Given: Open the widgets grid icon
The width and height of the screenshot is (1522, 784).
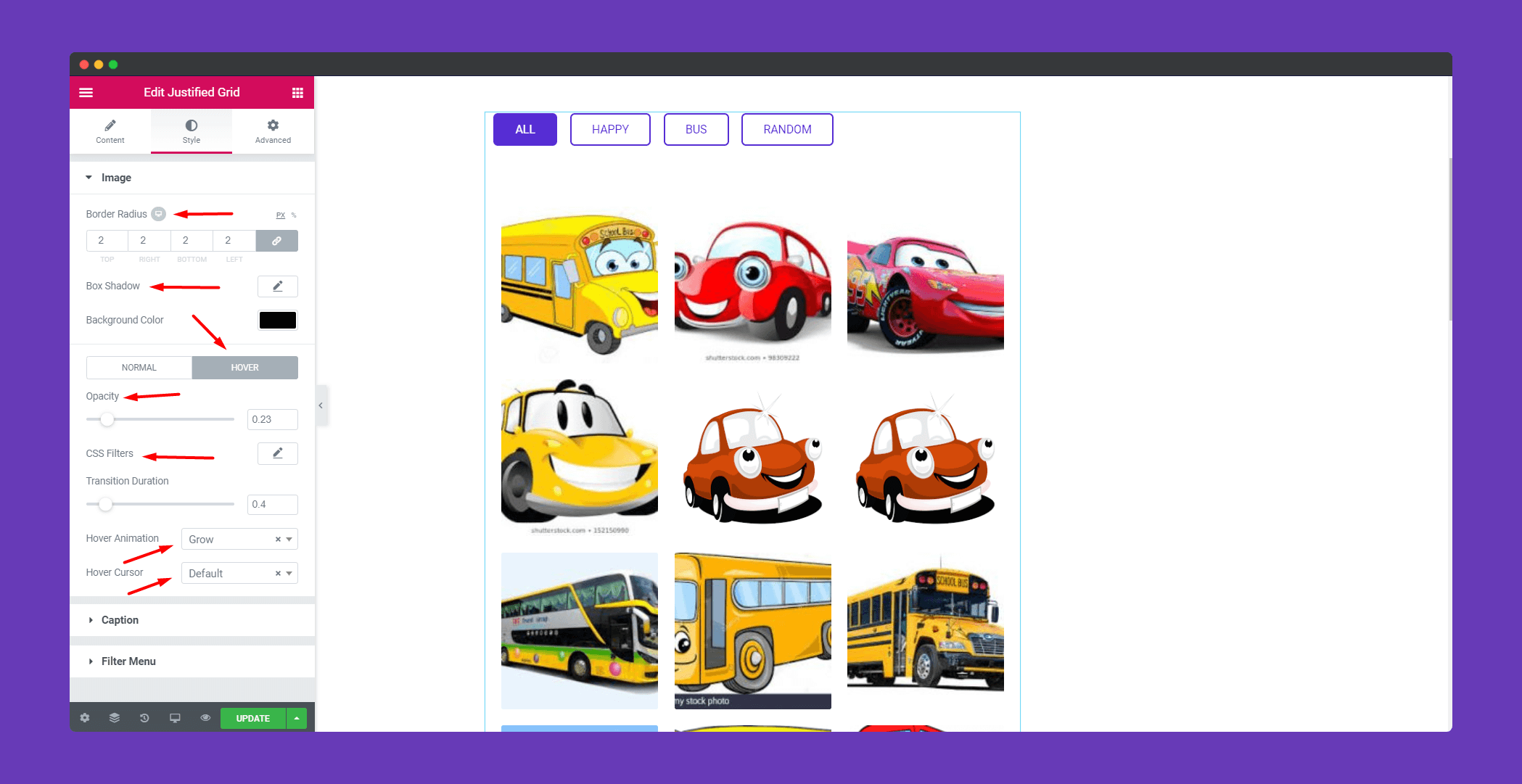Looking at the screenshot, I should click(297, 93).
